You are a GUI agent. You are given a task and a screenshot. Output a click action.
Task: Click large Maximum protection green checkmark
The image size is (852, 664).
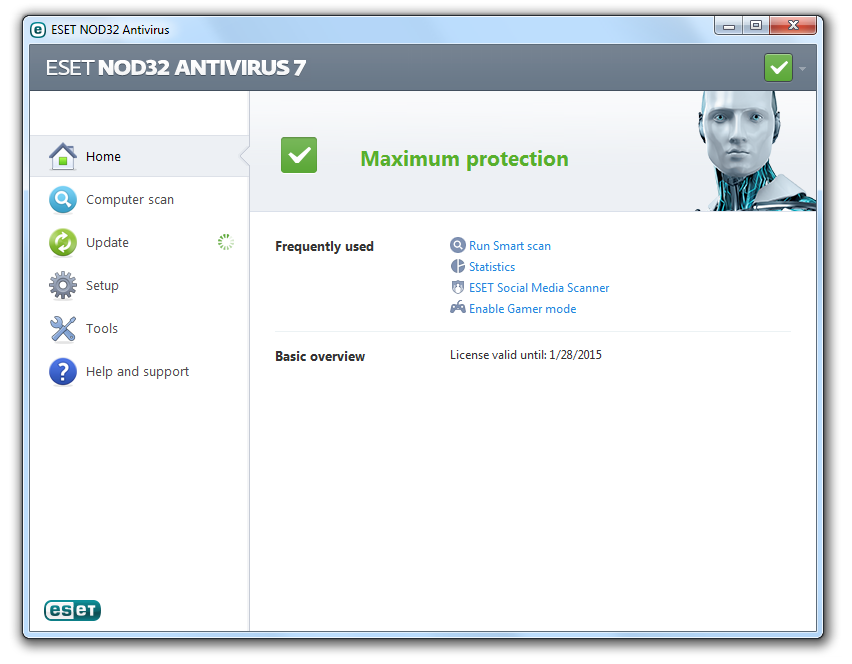(299, 155)
